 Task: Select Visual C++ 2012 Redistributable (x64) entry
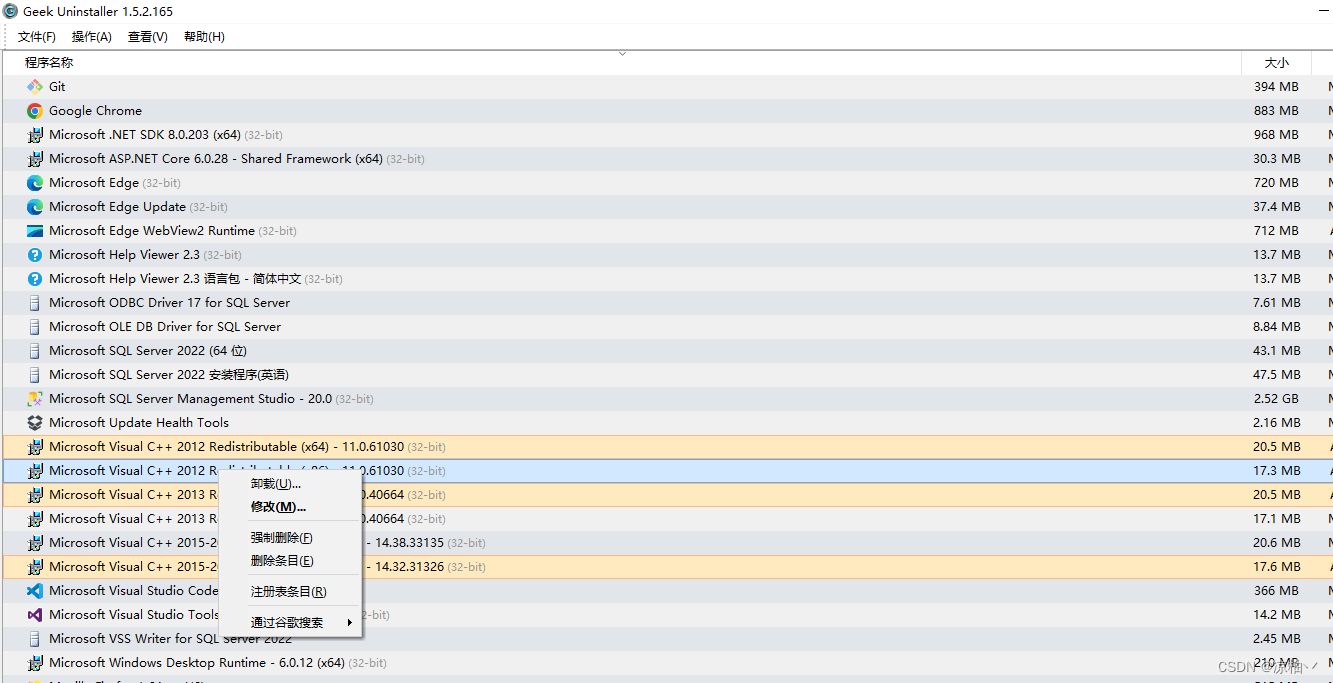[x=226, y=447]
